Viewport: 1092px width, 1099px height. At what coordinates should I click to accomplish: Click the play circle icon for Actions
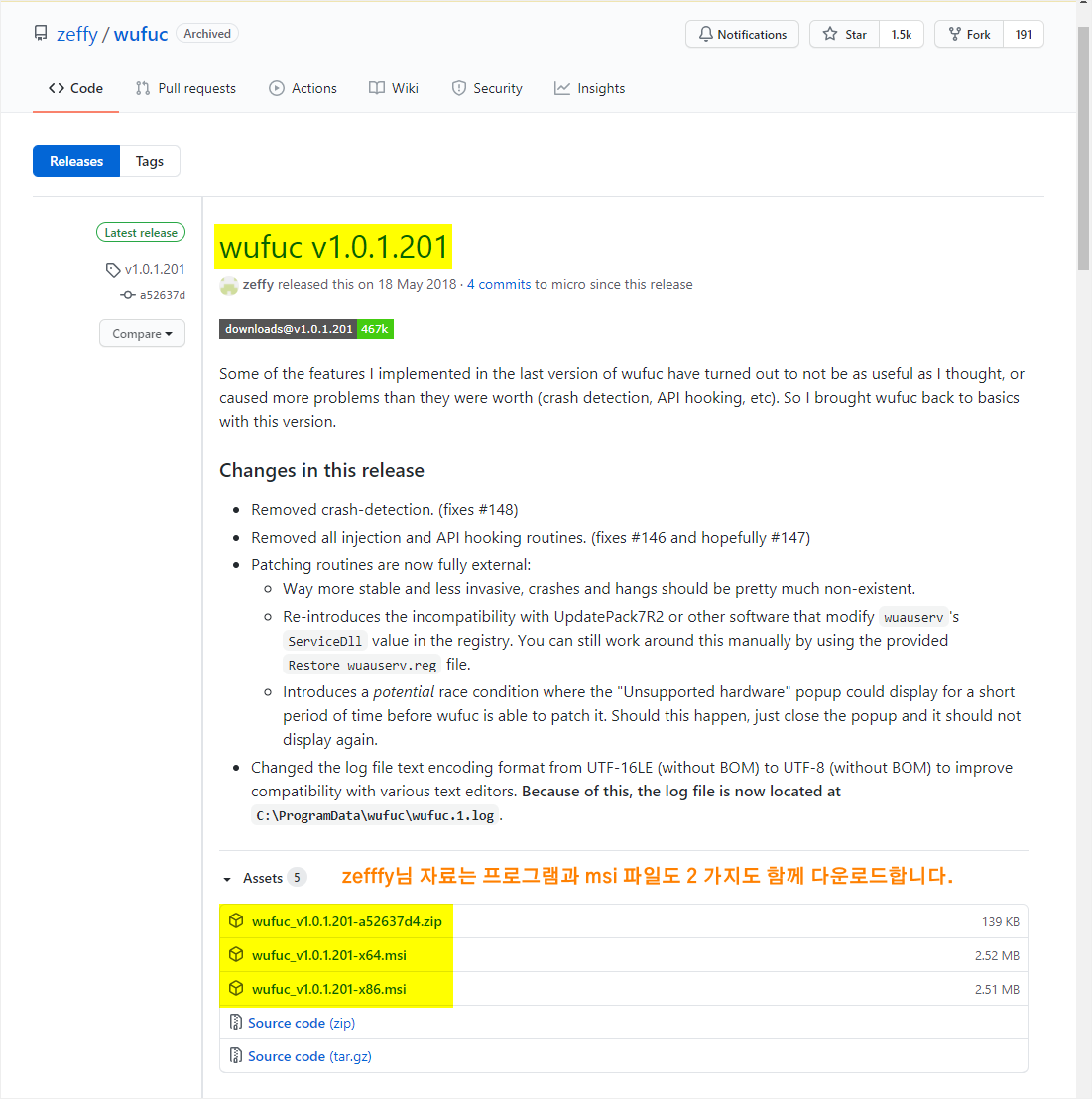277,88
